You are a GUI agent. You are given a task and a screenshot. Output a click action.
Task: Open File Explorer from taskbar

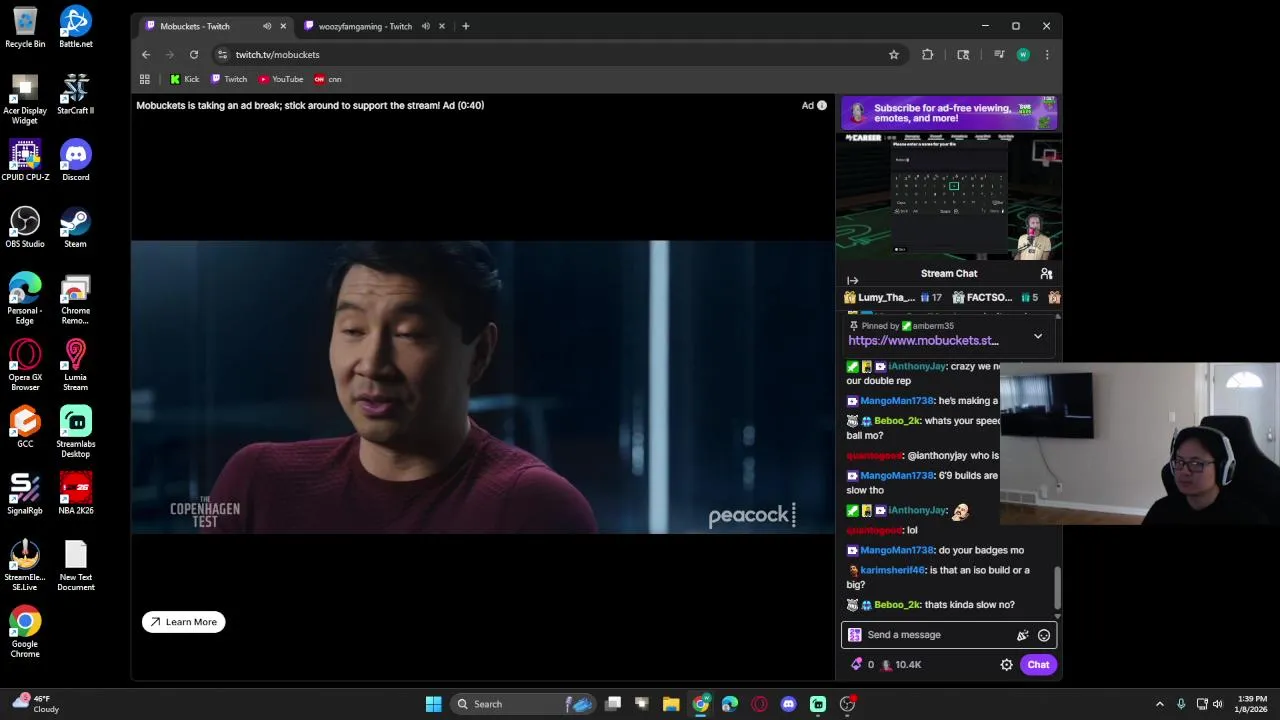pos(671,704)
